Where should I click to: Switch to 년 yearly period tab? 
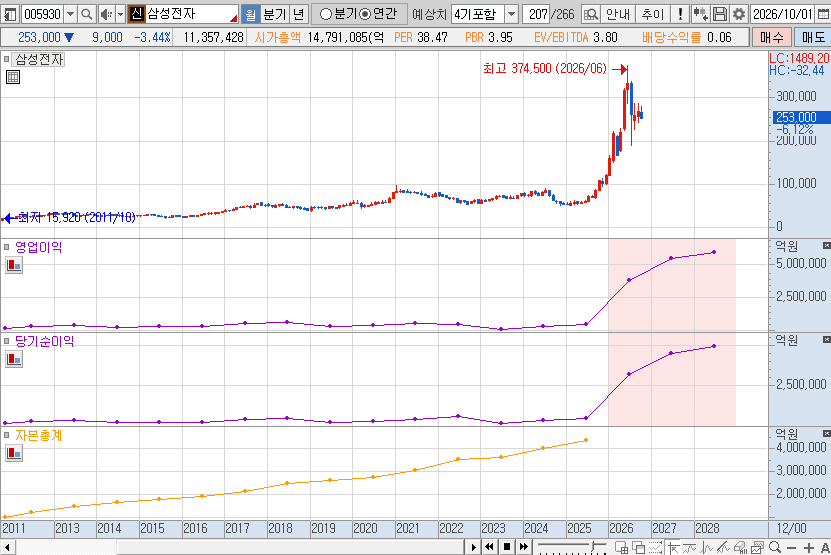point(299,14)
